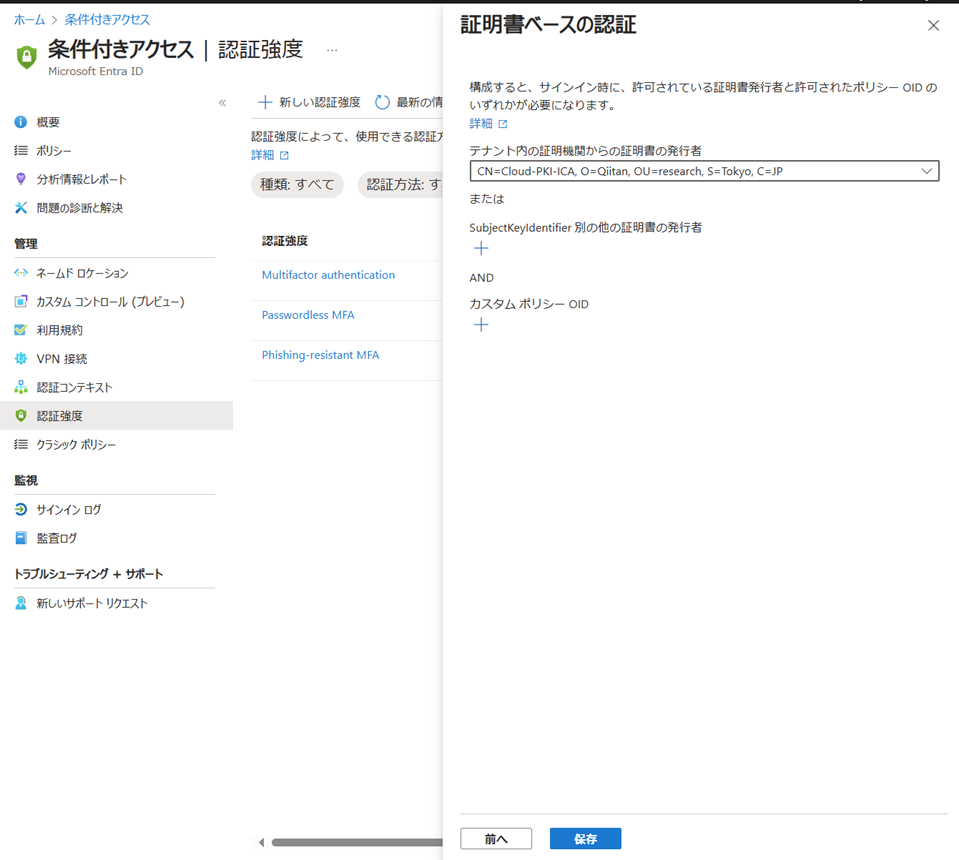959x860 pixels.
Task: Click the サインイン ログ arrow icon
Action: pyautogui.click(x=21, y=509)
